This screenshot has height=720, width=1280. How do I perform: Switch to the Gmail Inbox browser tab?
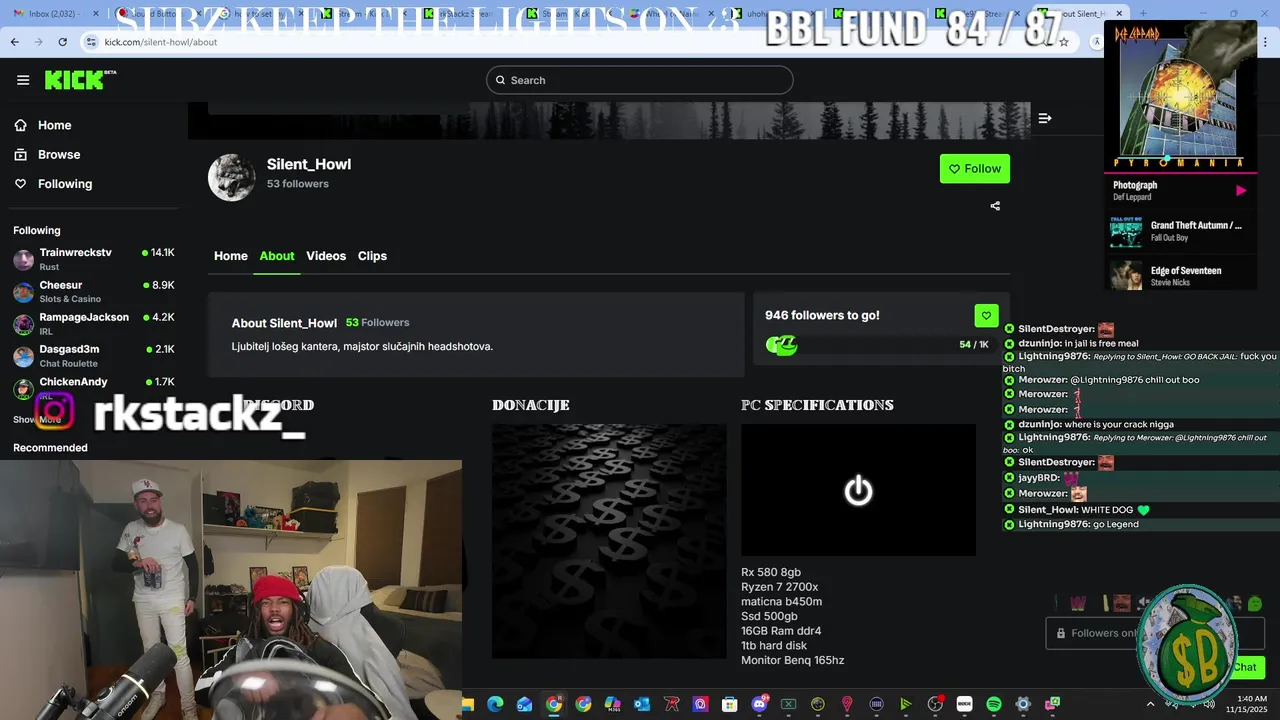pos(56,13)
